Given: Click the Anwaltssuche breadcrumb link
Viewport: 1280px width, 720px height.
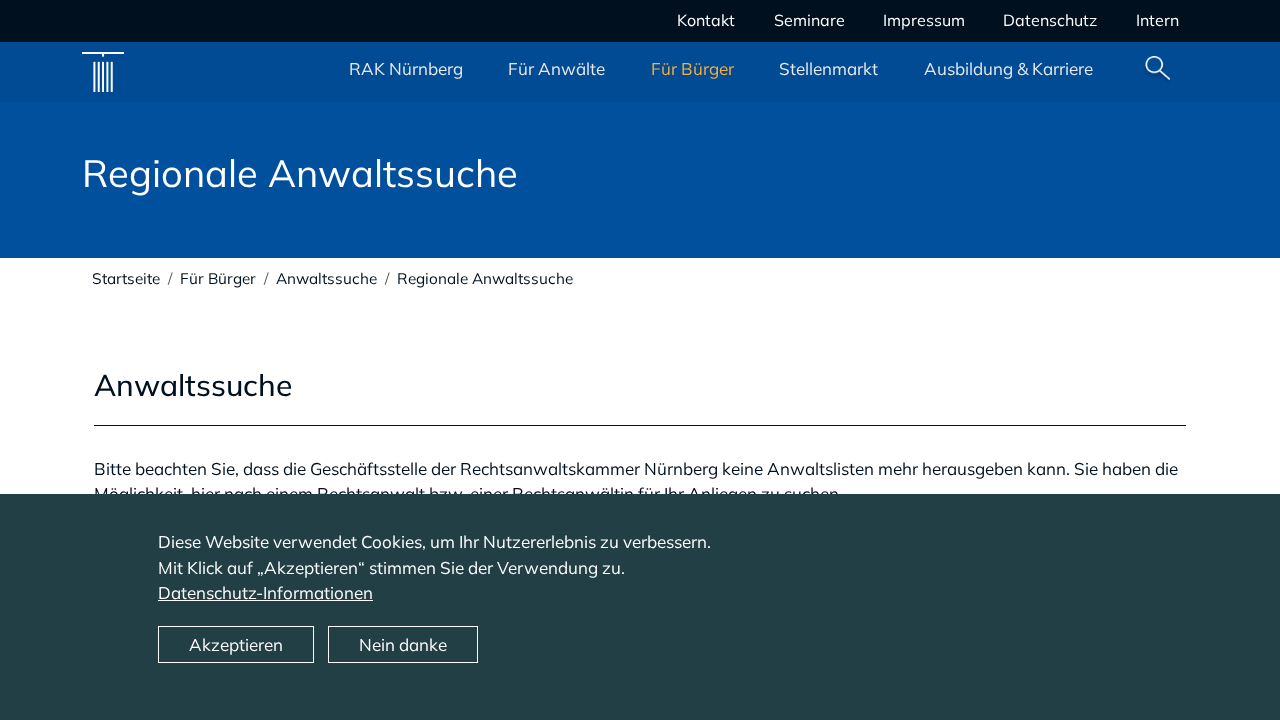Looking at the screenshot, I should [326, 279].
